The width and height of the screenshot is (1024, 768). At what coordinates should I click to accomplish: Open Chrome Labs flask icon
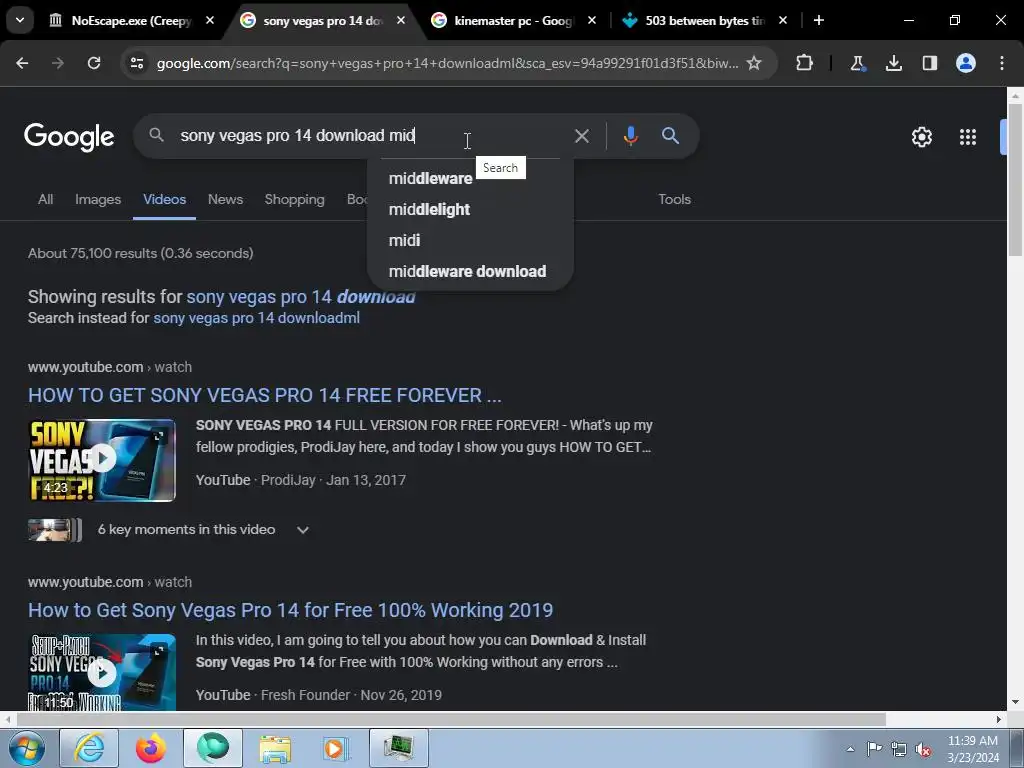pos(857,63)
